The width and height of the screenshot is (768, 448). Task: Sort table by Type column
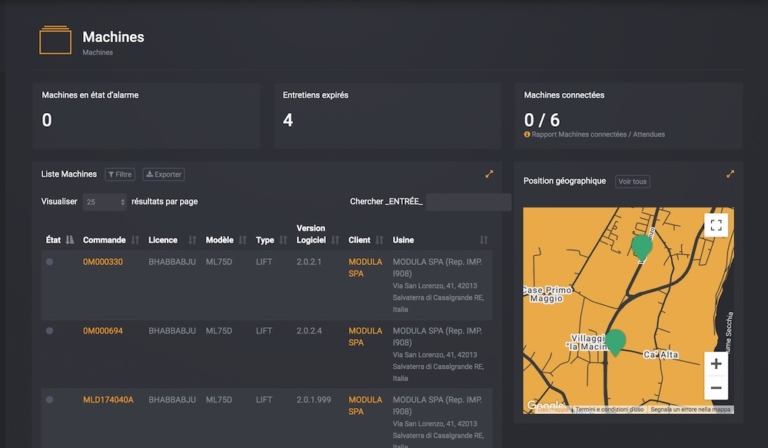(x=271, y=240)
